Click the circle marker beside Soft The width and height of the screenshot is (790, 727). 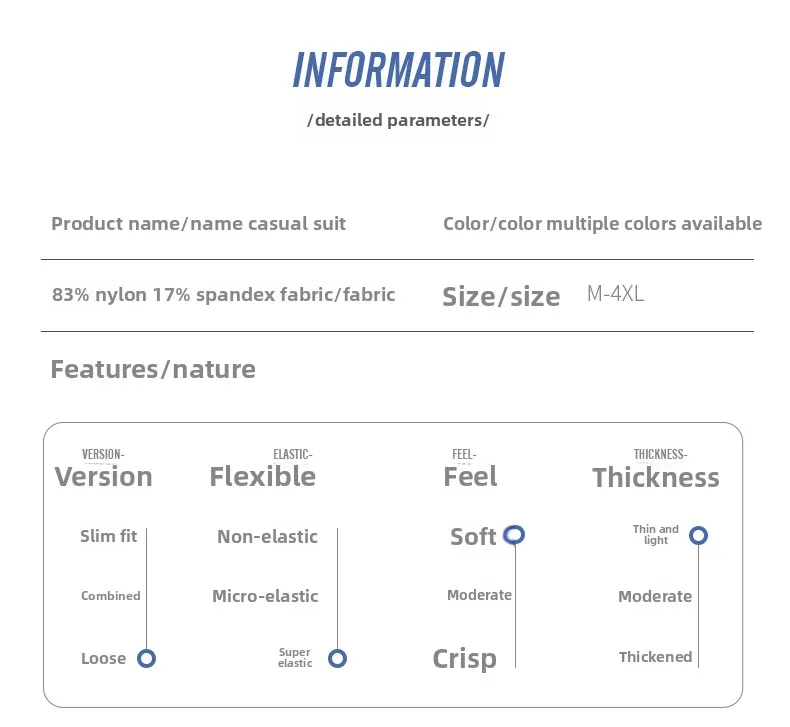coord(514,535)
